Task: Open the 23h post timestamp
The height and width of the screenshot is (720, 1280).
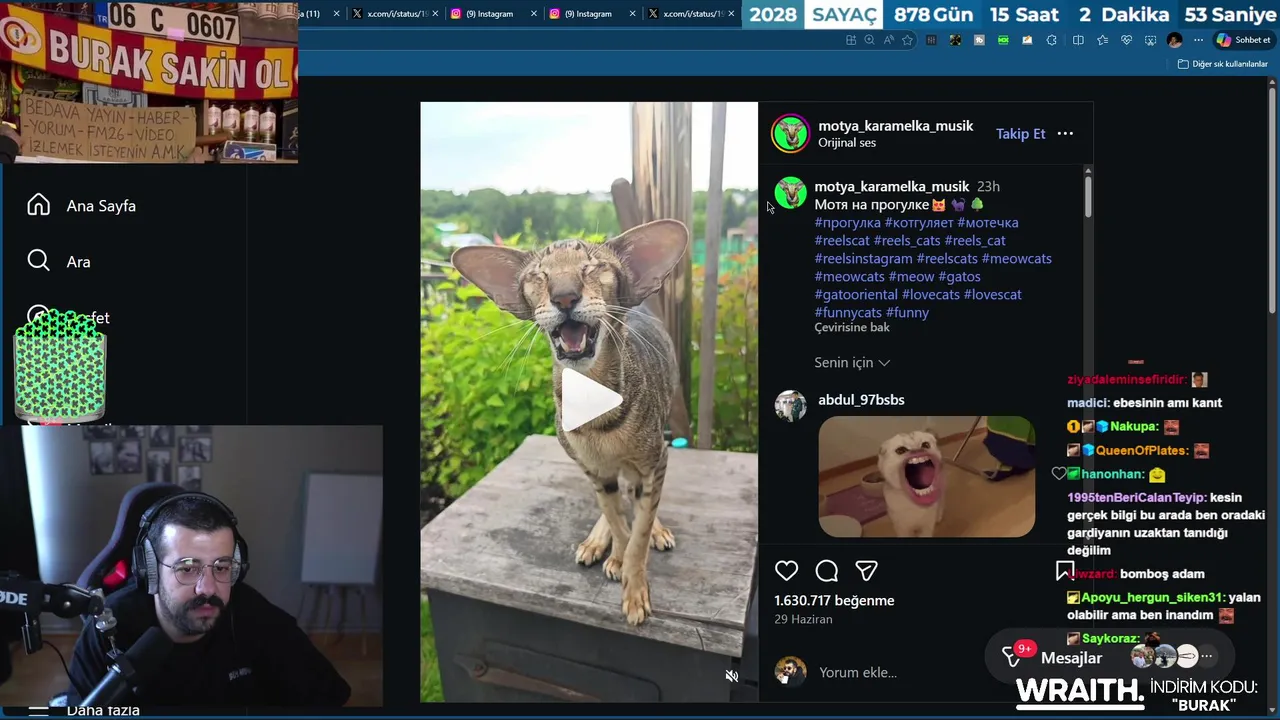Action: (x=988, y=187)
